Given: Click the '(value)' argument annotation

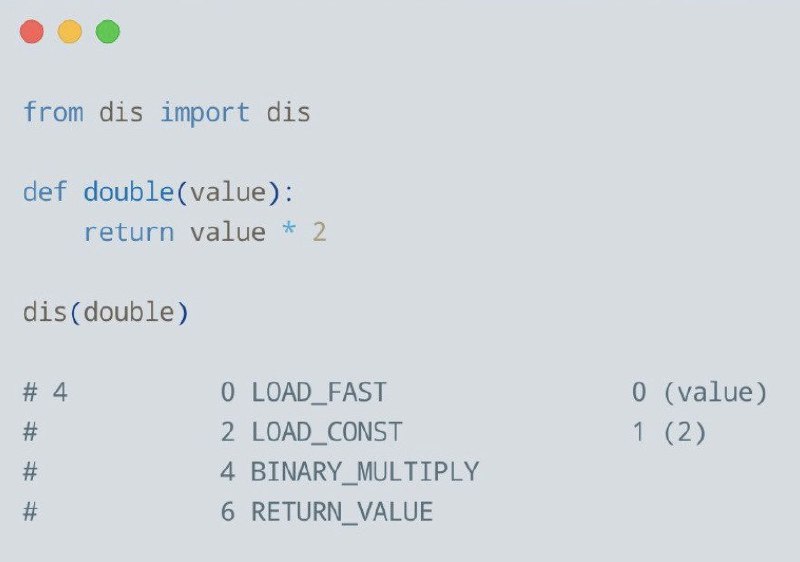Looking at the screenshot, I should [715, 393].
